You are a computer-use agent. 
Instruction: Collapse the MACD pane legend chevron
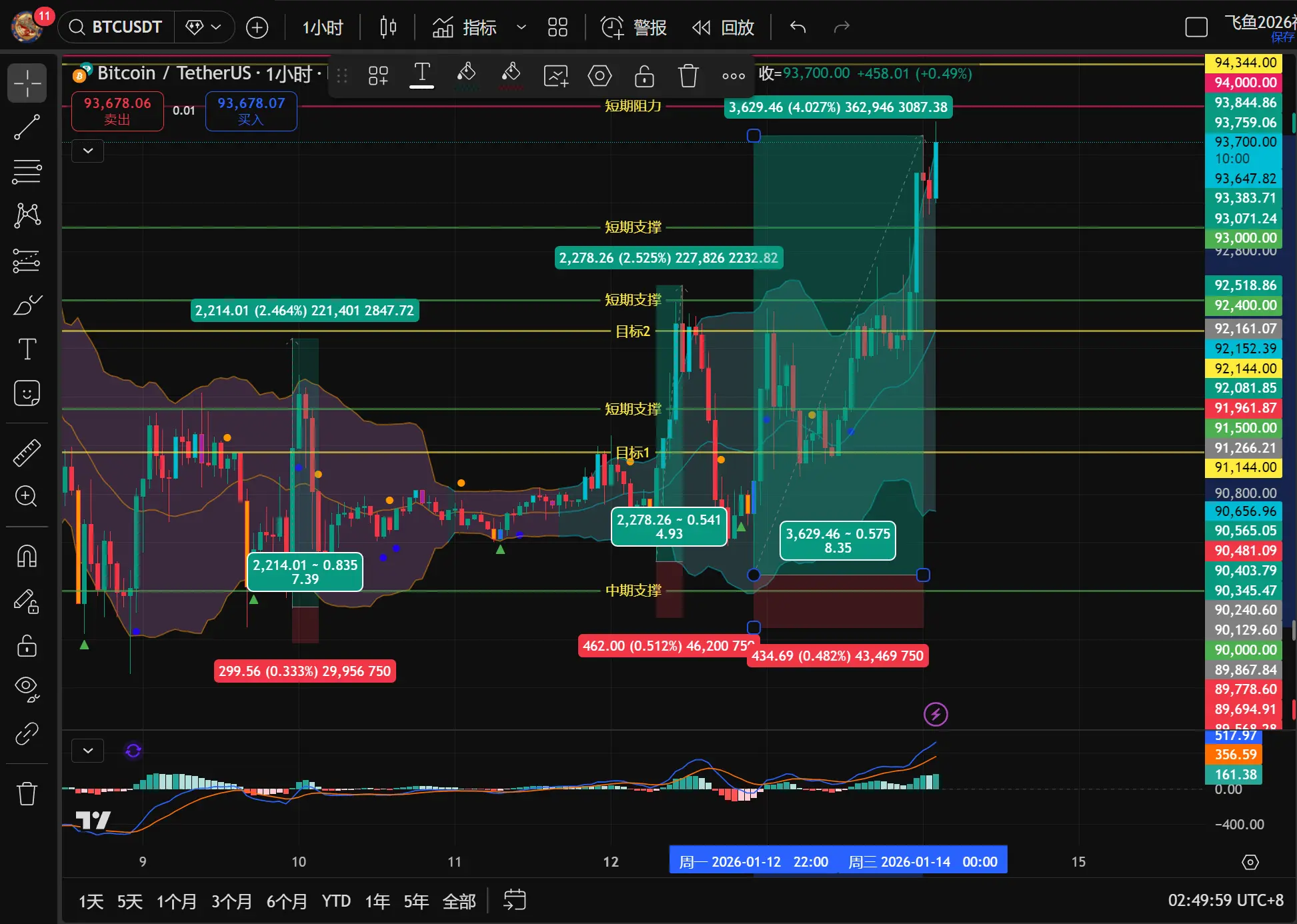[x=88, y=751]
